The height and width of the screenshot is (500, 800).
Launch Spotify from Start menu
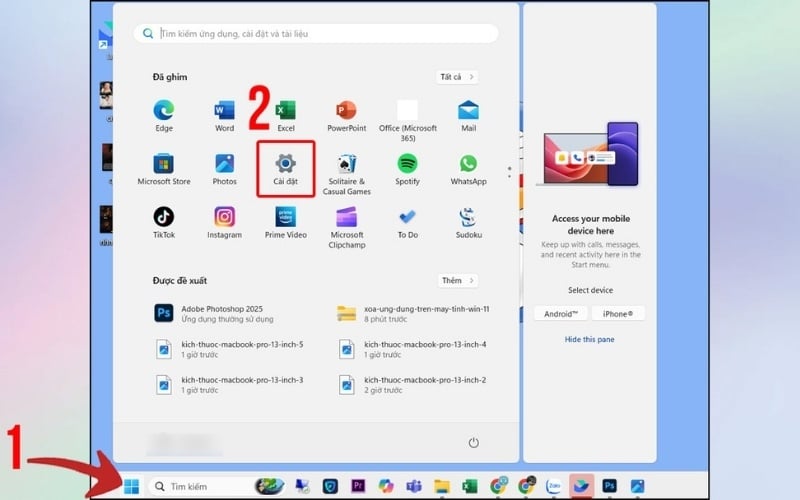coord(407,165)
